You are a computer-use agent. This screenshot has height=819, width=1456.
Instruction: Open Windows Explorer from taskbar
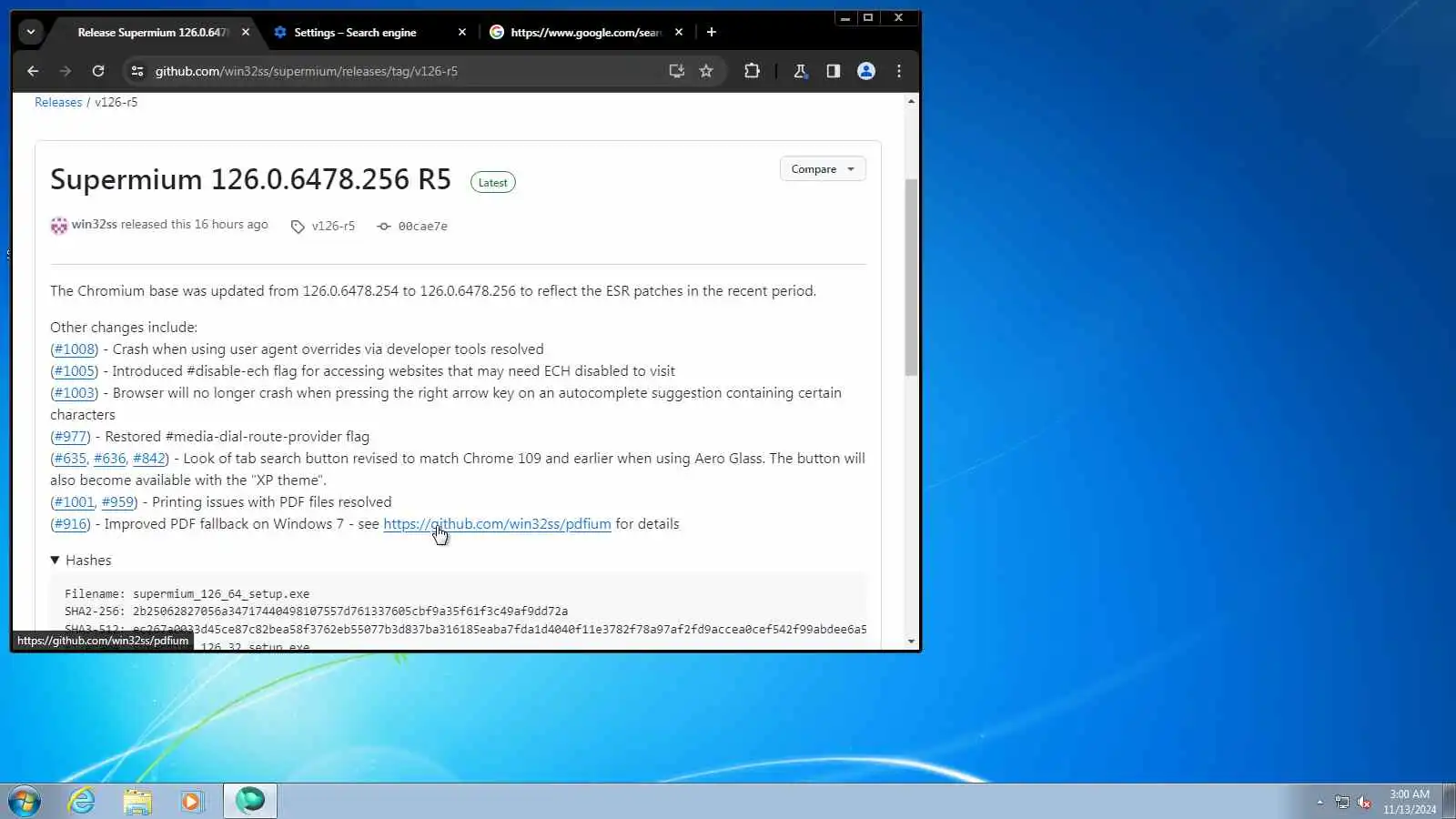(x=137, y=801)
